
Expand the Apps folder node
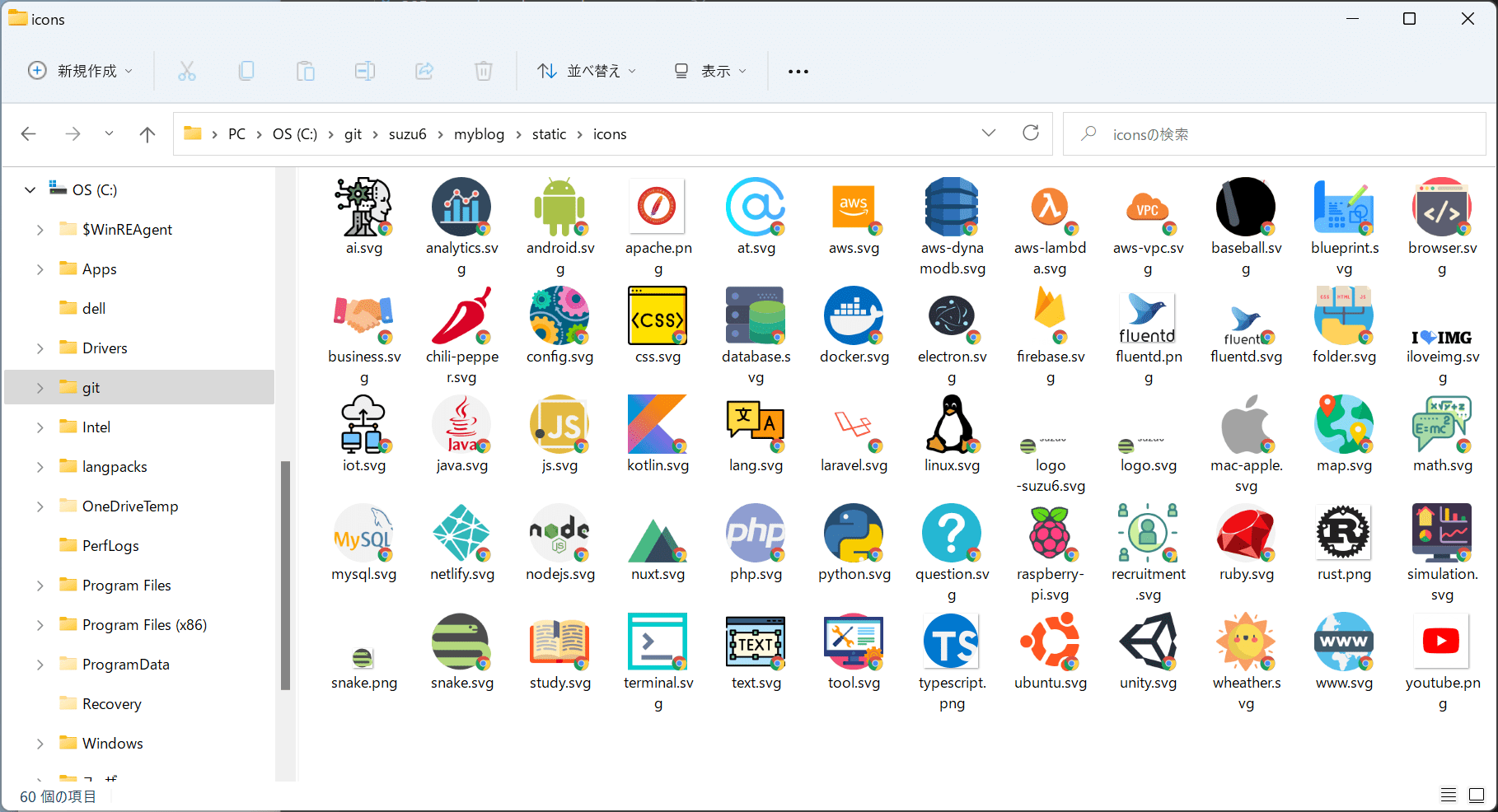[40, 269]
